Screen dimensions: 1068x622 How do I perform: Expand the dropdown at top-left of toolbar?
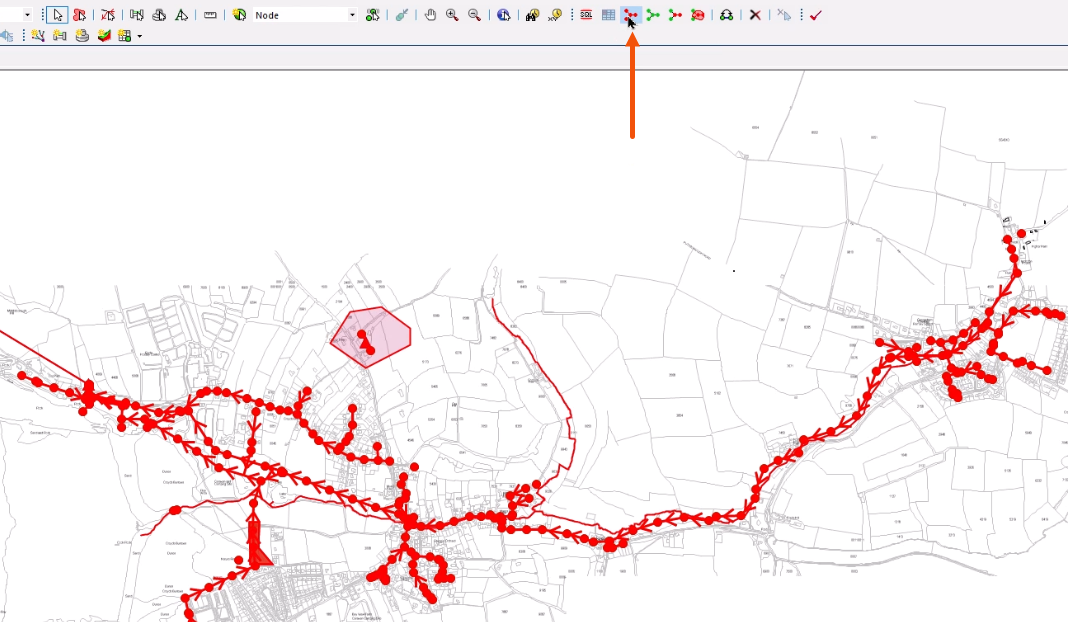(x=26, y=14)
